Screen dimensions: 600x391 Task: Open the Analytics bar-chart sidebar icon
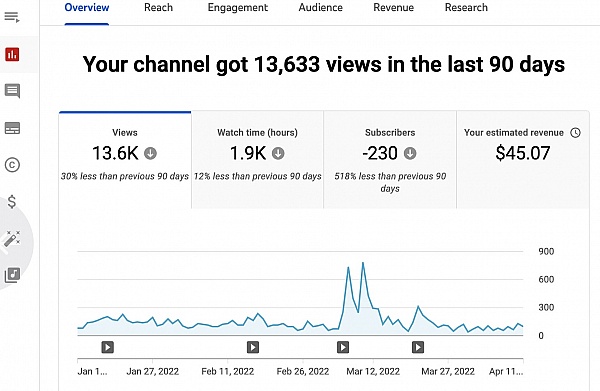coord(12,54)
